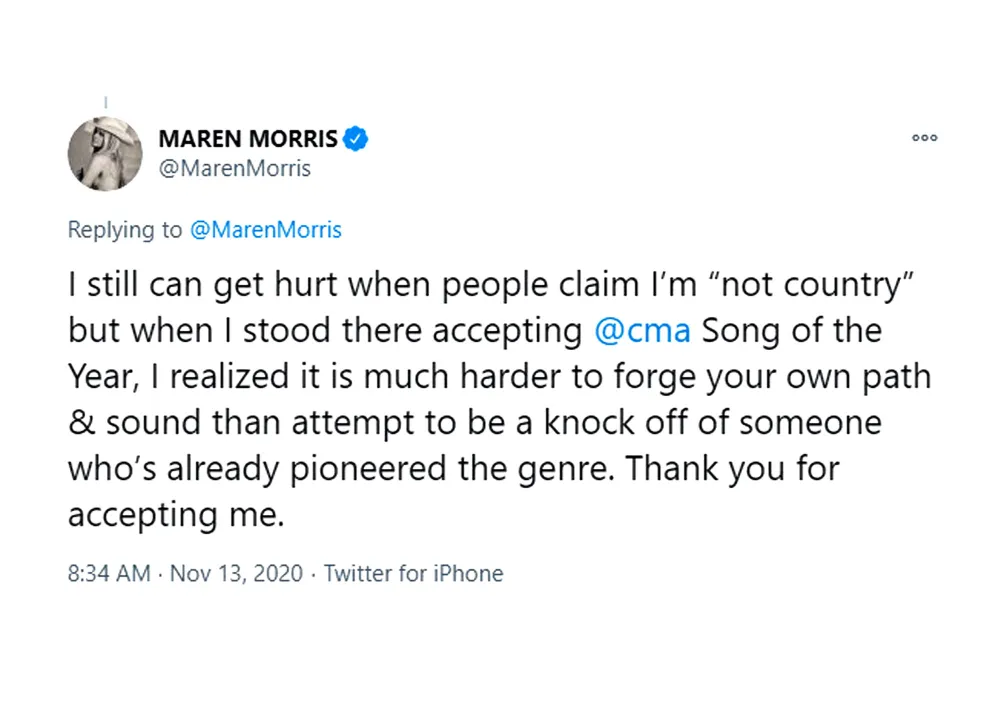Click the @MarenMorris handle under the name
1000x710 pixels.
(x=235, y=169)
